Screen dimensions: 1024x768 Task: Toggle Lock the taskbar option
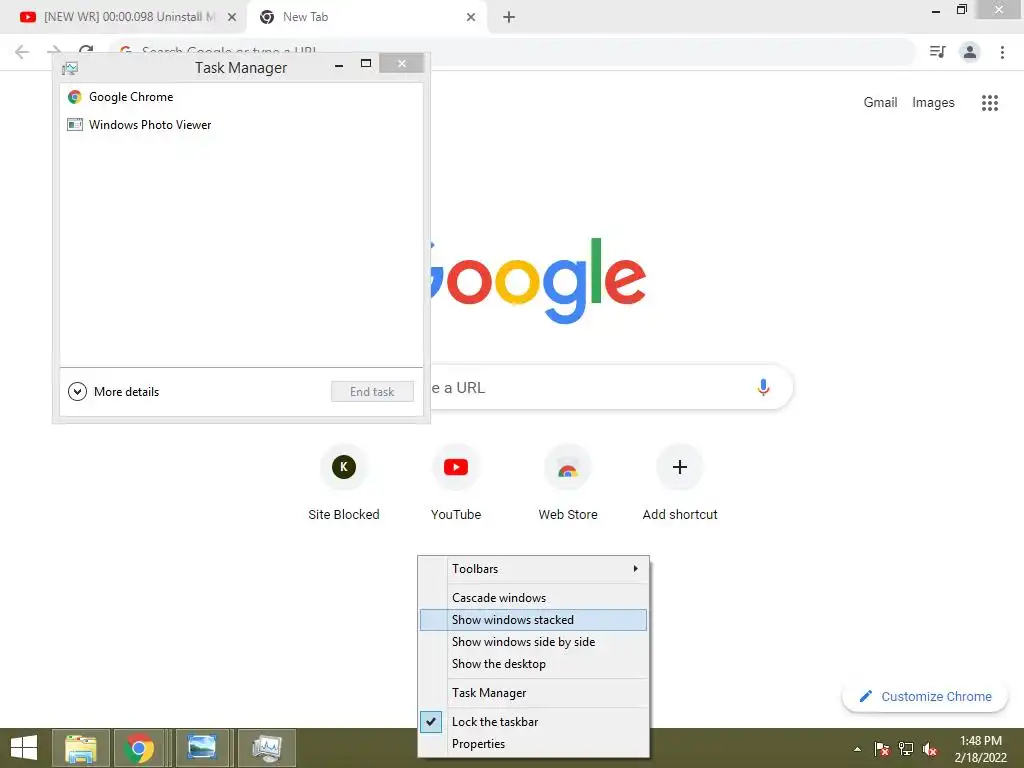(x=534, y=722)
